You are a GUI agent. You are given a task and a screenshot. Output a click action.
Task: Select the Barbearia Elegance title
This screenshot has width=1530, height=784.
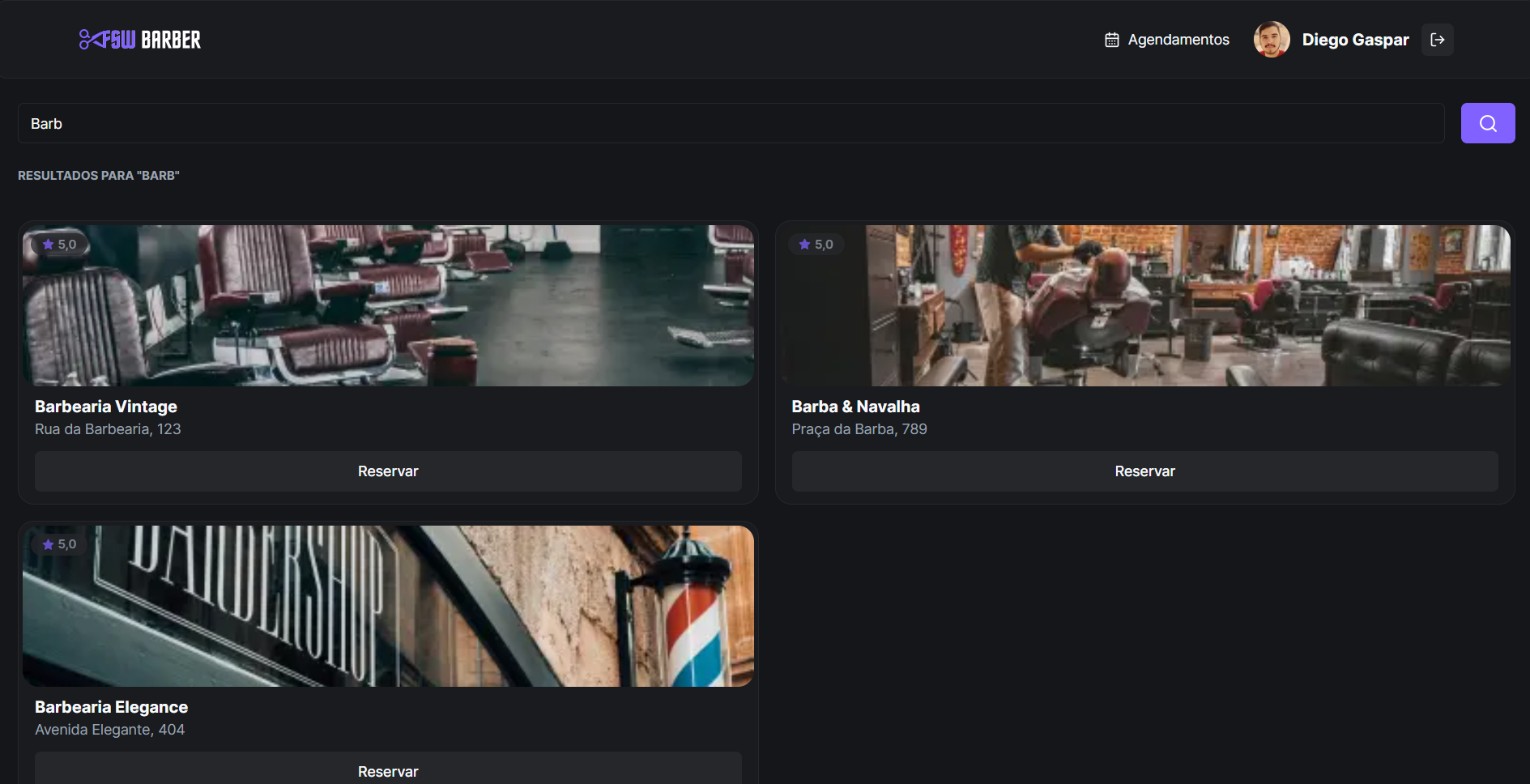[111, 707]
